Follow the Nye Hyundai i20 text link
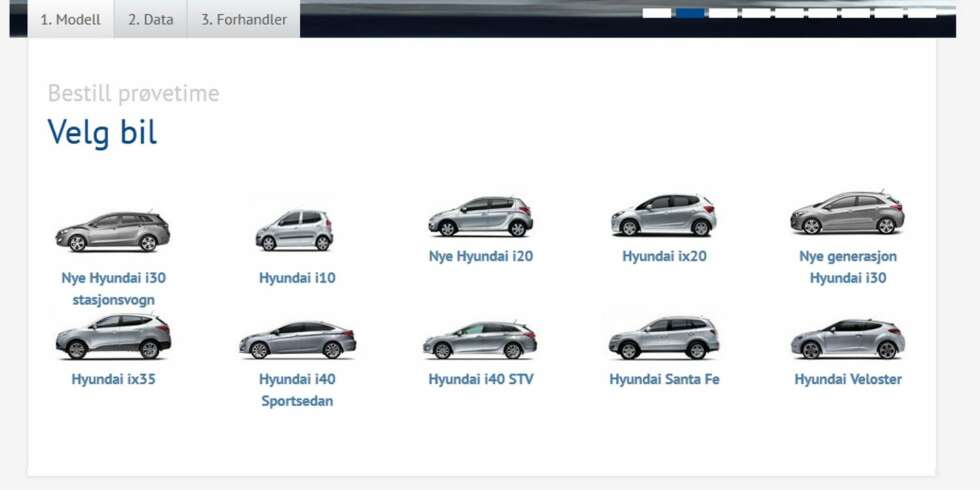The image size is (980, 490). click(481, 256)
